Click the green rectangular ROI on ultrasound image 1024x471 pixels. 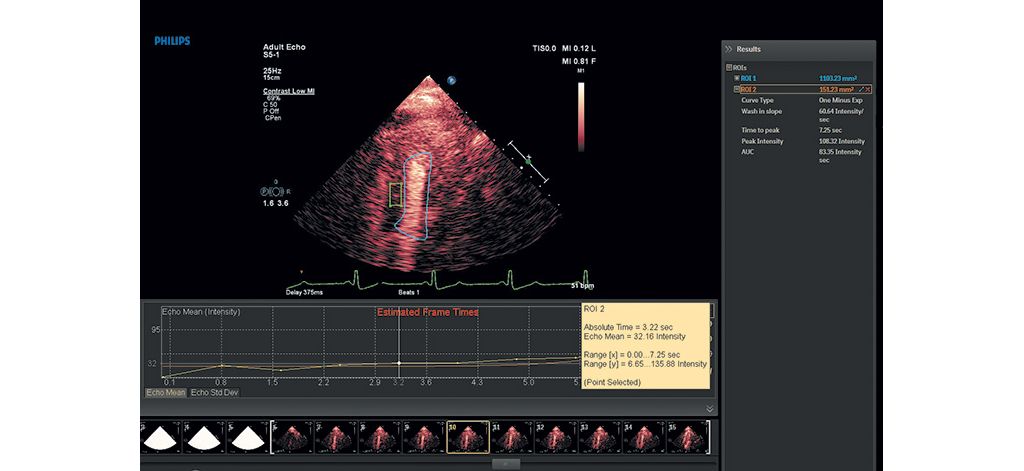pyautogui.click(x=395, y=193)
